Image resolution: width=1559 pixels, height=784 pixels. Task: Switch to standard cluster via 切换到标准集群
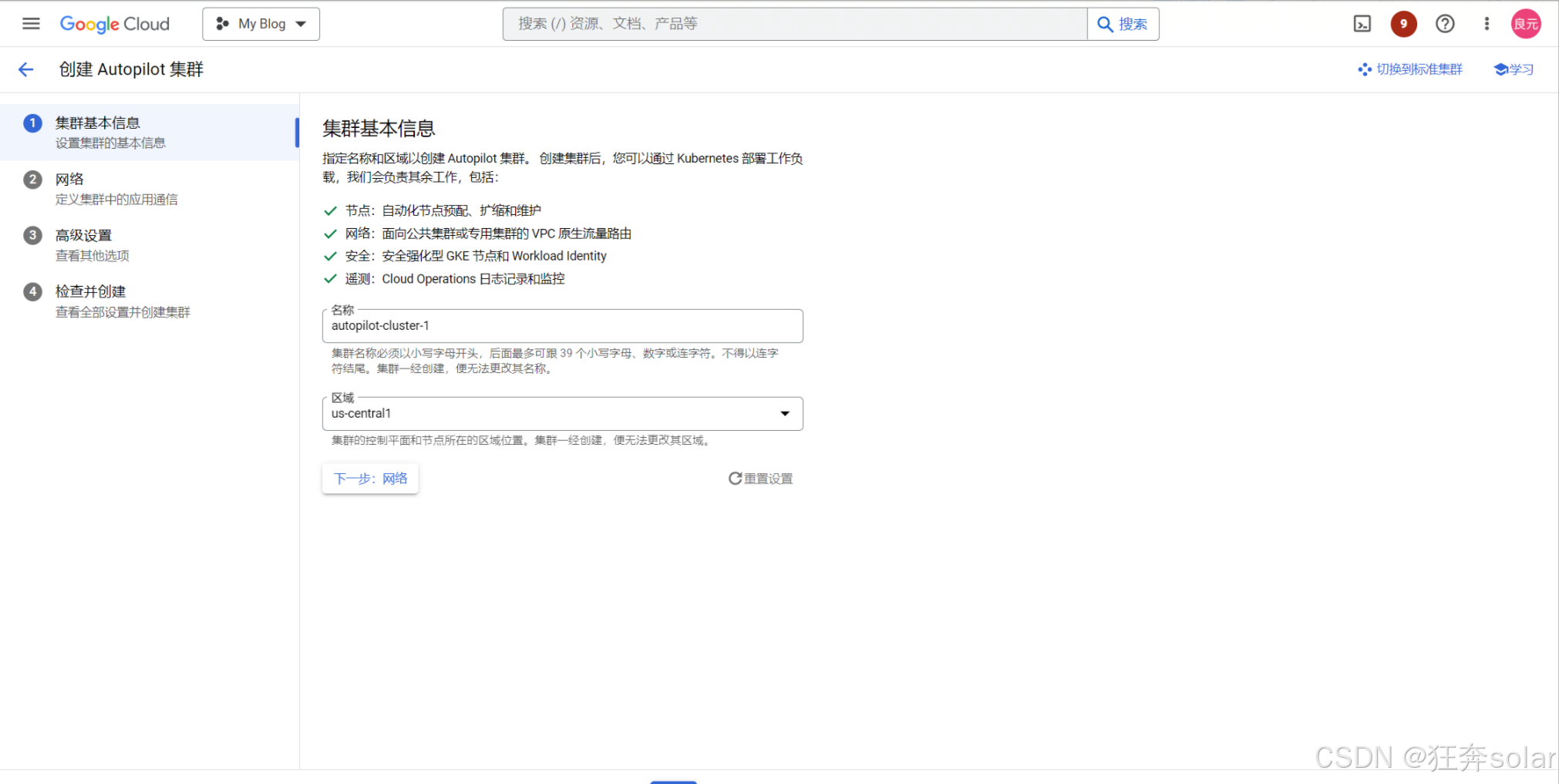[1410, 69]
